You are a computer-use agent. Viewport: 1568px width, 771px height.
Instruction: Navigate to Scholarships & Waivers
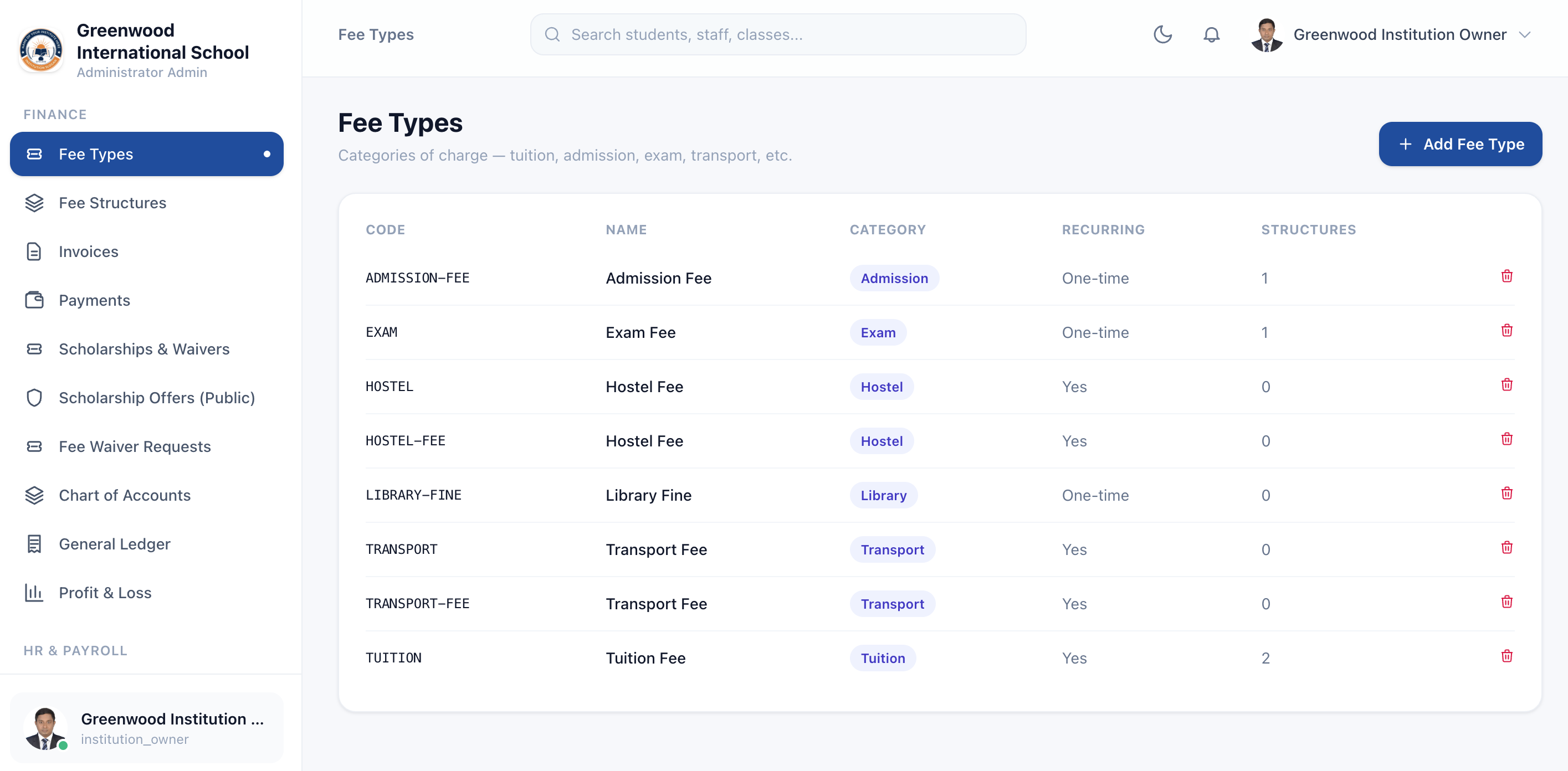click(x=147, y=349)
